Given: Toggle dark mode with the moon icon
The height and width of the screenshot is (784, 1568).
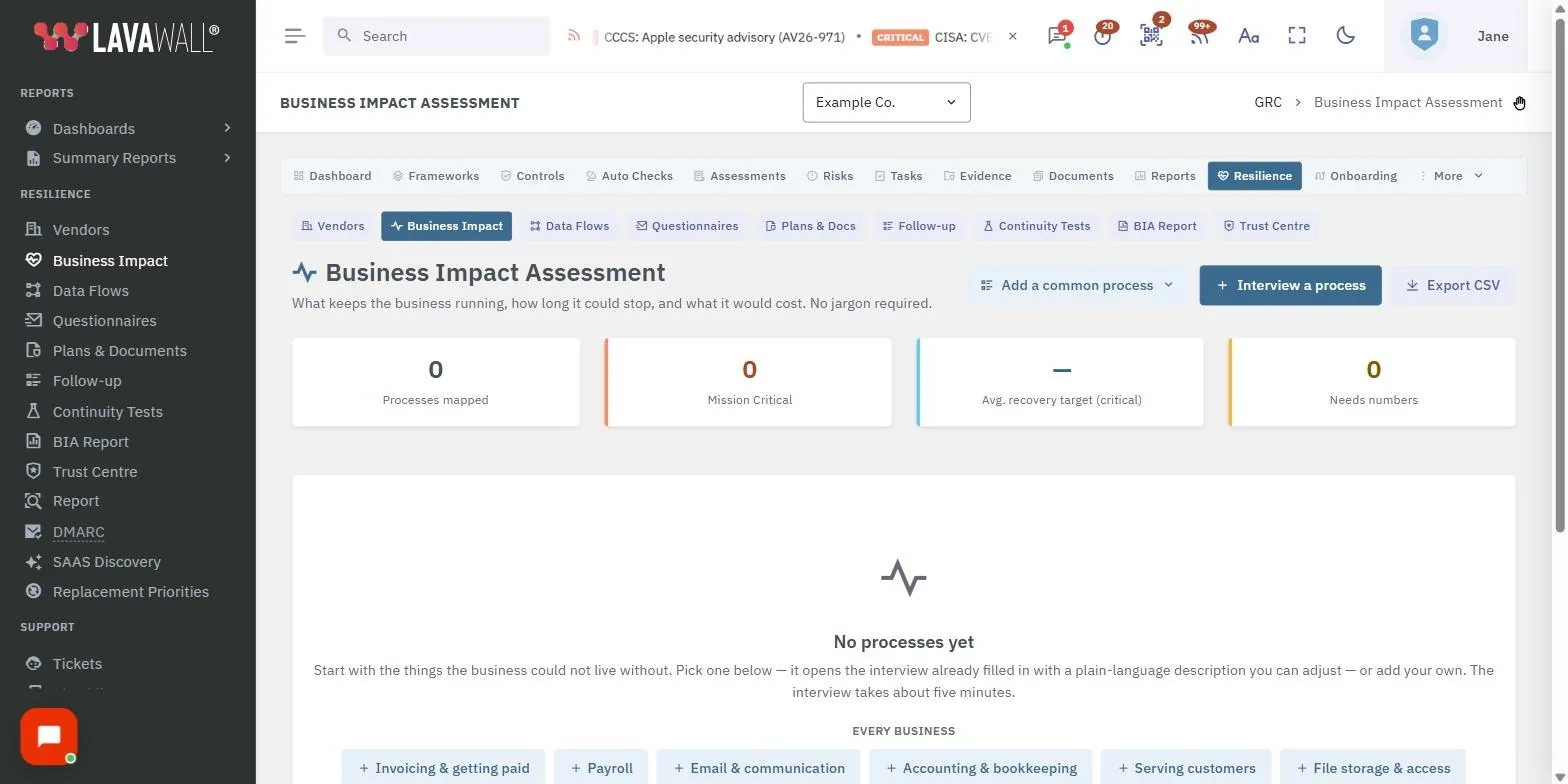Looking at the screenshot, I should (x=1346, y=36).
